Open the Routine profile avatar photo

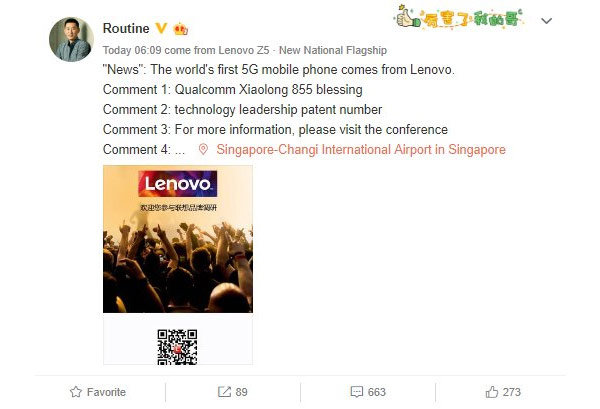[72, 39]
